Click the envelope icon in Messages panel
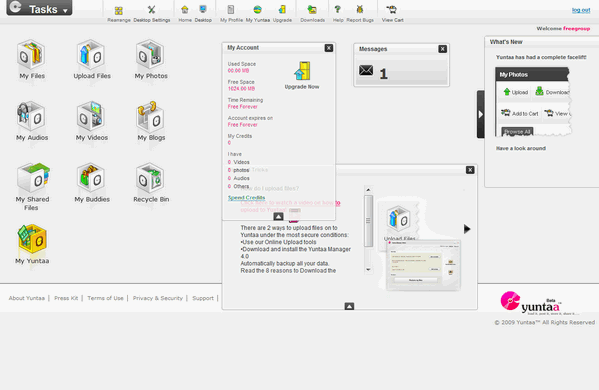Image resolution: width=599 pixels, height=390 pixels. click(366, 70)
